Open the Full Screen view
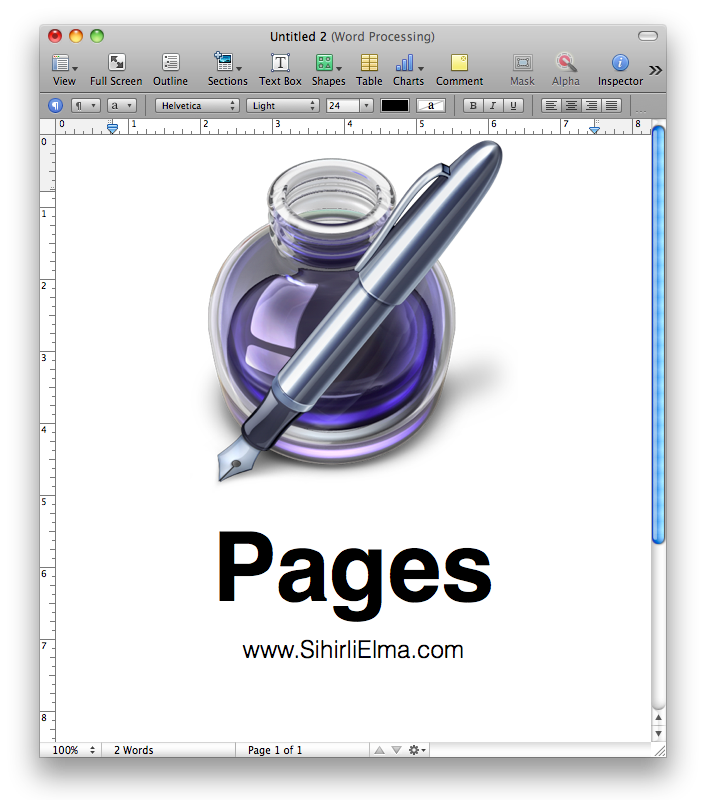 [116, 63]
